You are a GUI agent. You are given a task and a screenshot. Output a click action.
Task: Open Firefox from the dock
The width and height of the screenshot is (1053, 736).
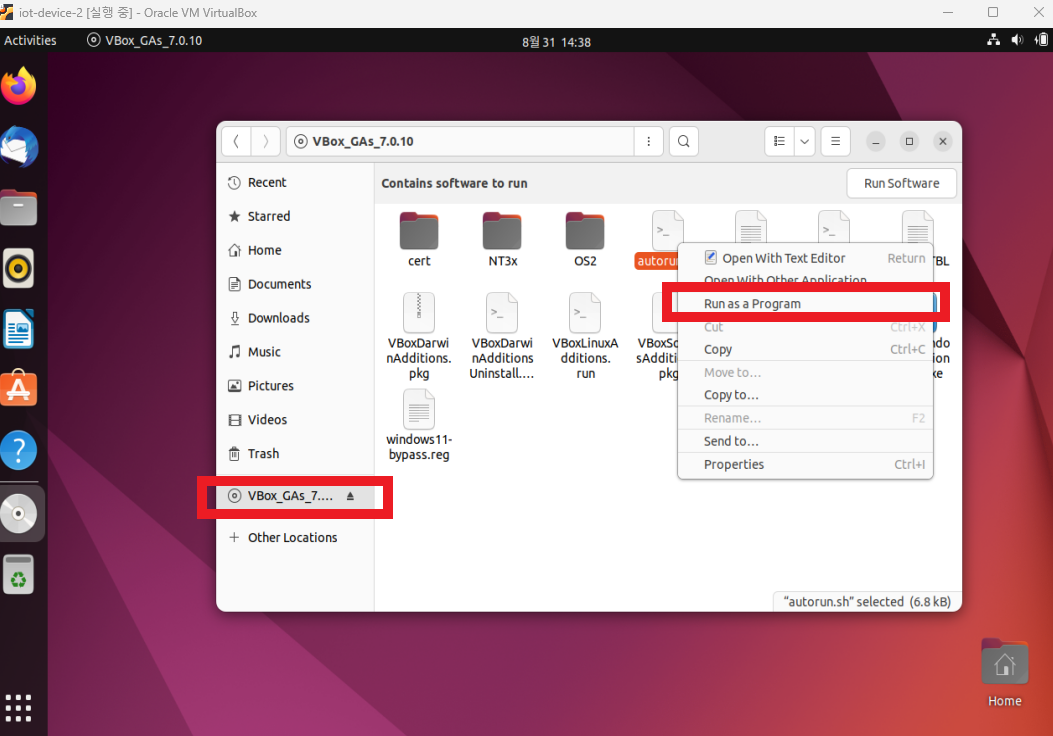[x=19, y=86]
